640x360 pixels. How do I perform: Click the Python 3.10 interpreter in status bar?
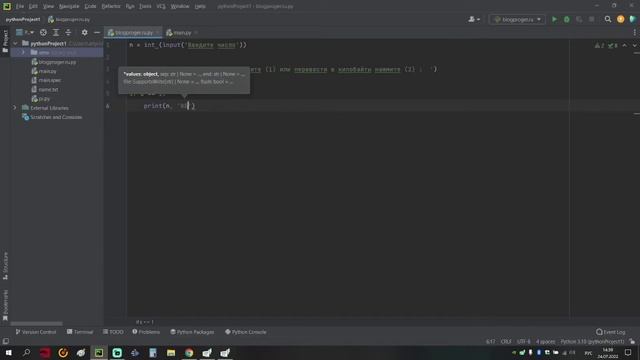point(592,342)
